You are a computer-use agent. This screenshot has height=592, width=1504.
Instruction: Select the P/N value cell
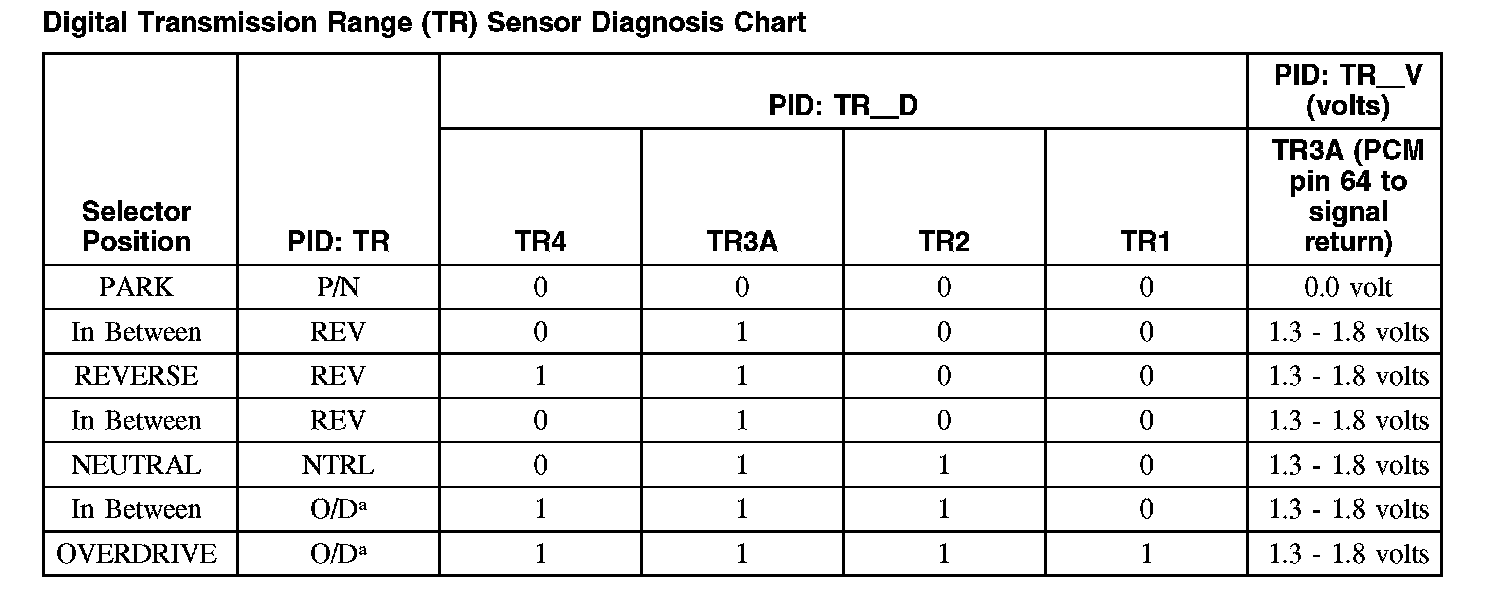click(338, 288)
